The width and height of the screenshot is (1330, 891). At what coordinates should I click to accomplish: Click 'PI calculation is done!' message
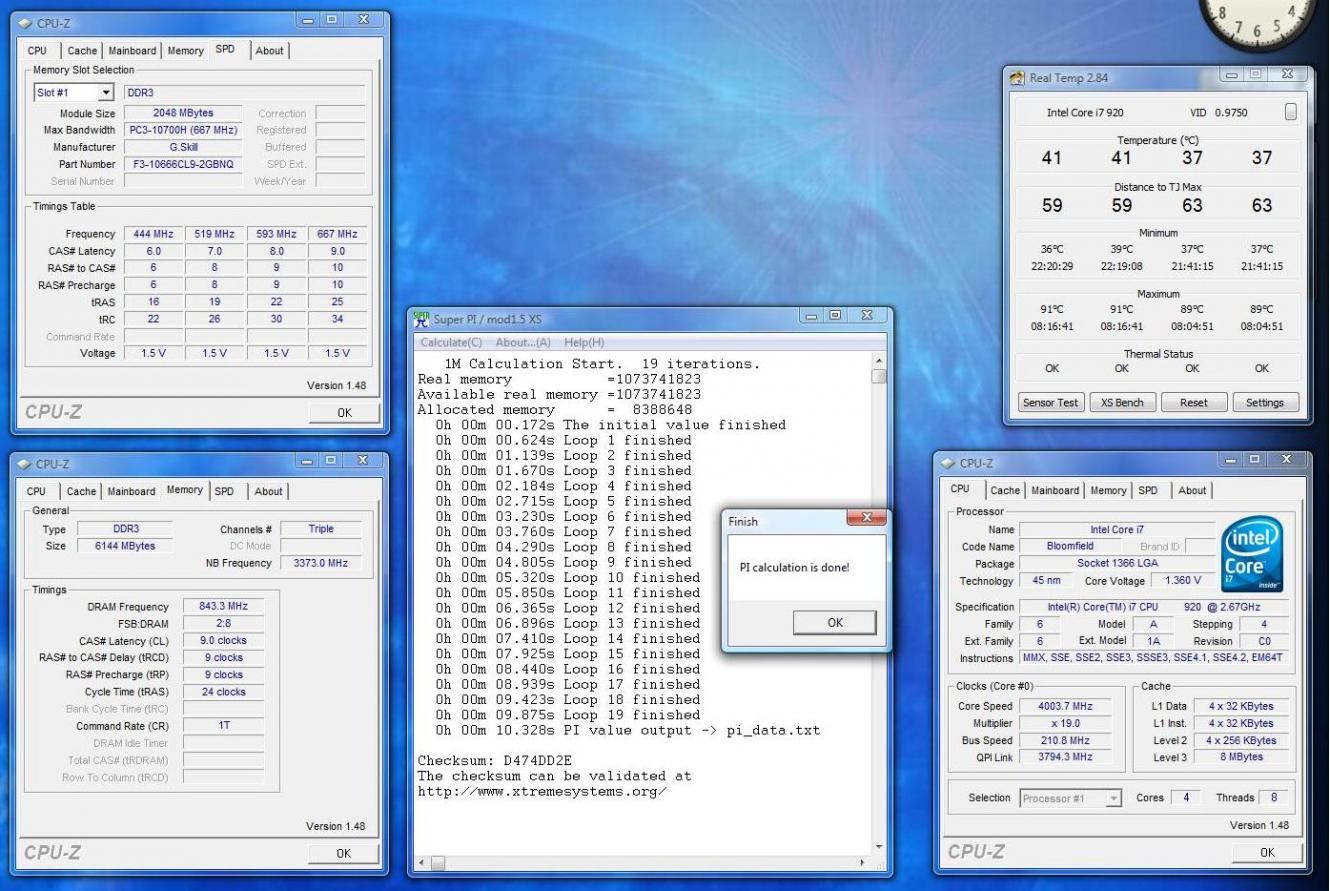tap(794, 568)
